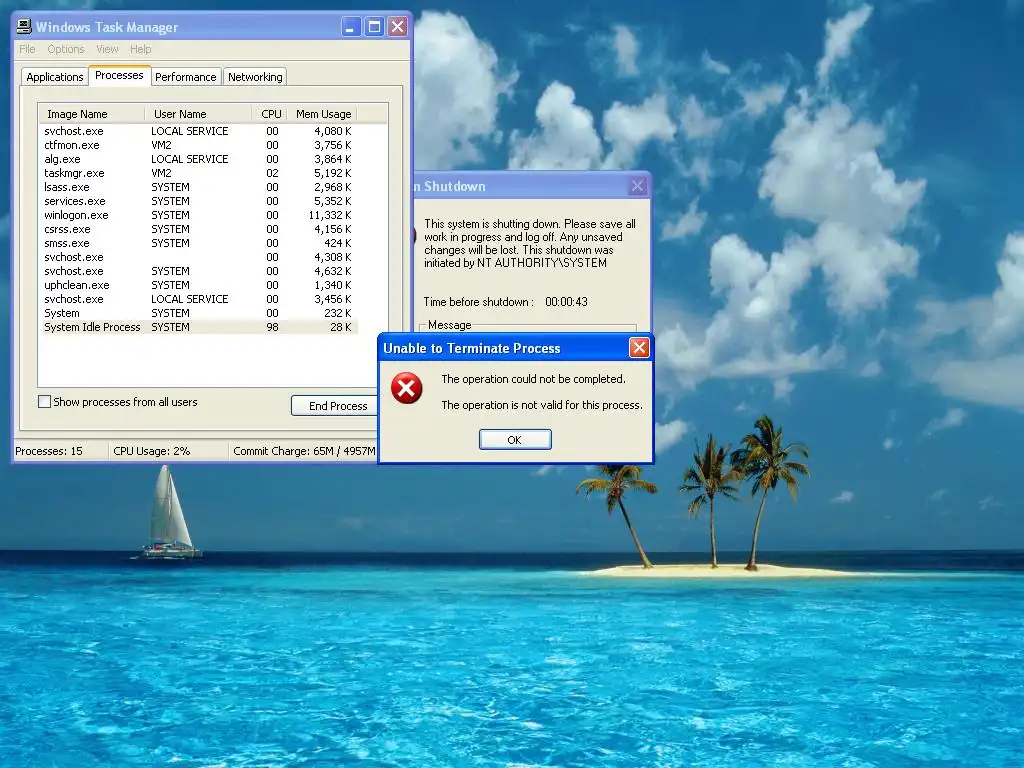Select the Processes tab
The image size is (1024, 768).
(x=119, y=75)
